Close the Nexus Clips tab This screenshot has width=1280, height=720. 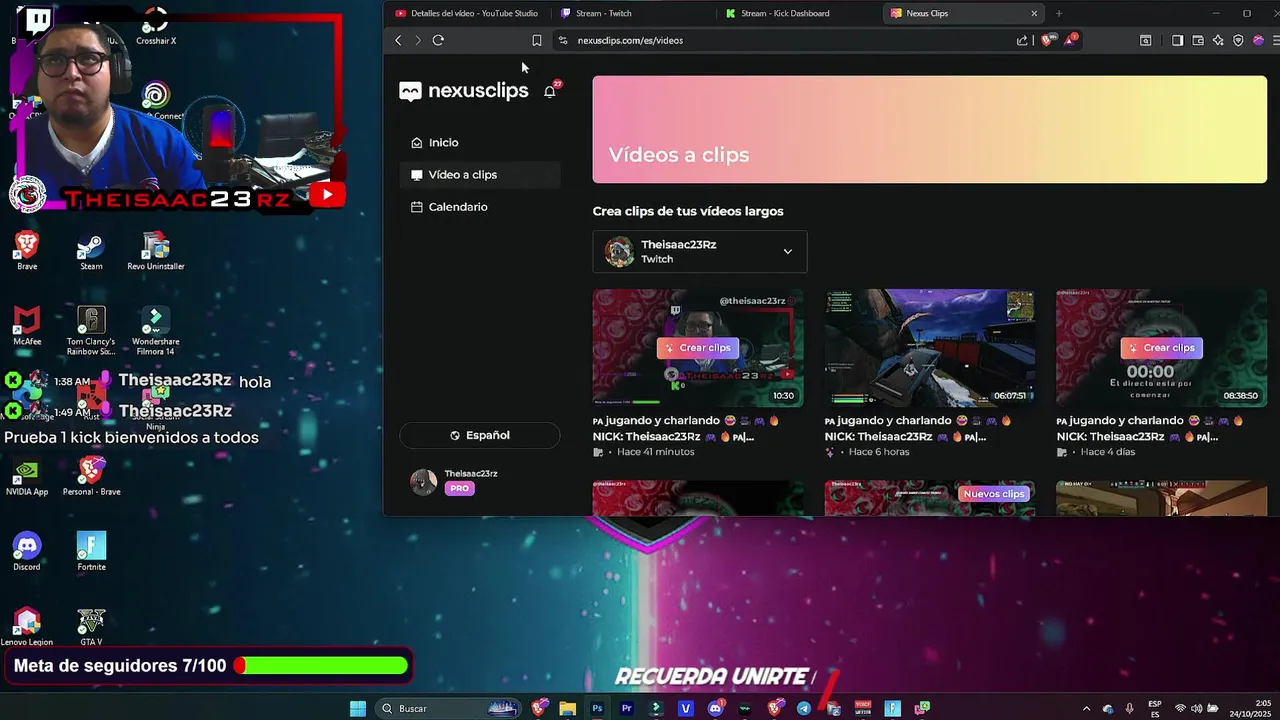click(x=1034, y=13)
